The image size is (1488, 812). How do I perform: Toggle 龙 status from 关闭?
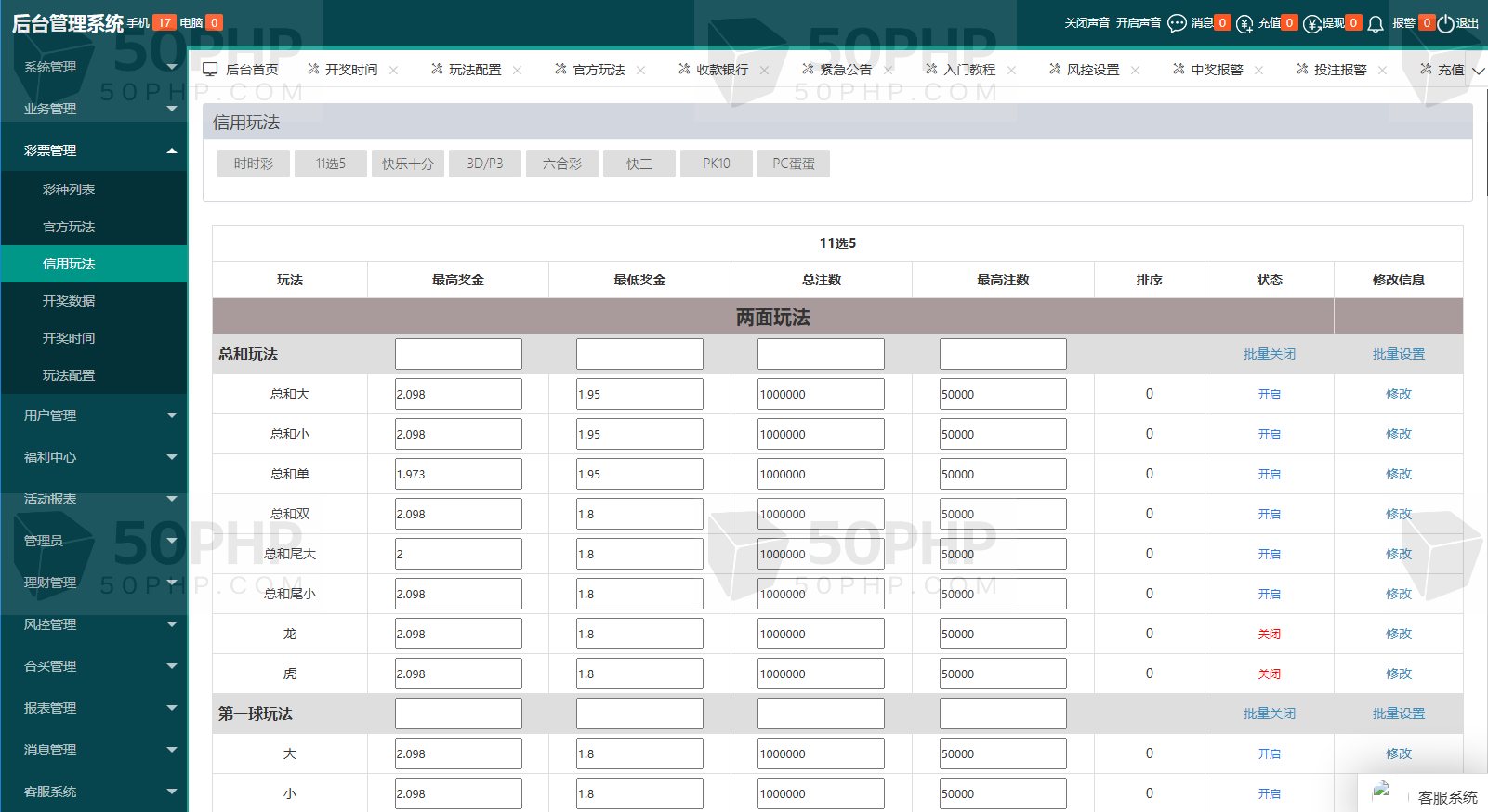pos(1269,635)
